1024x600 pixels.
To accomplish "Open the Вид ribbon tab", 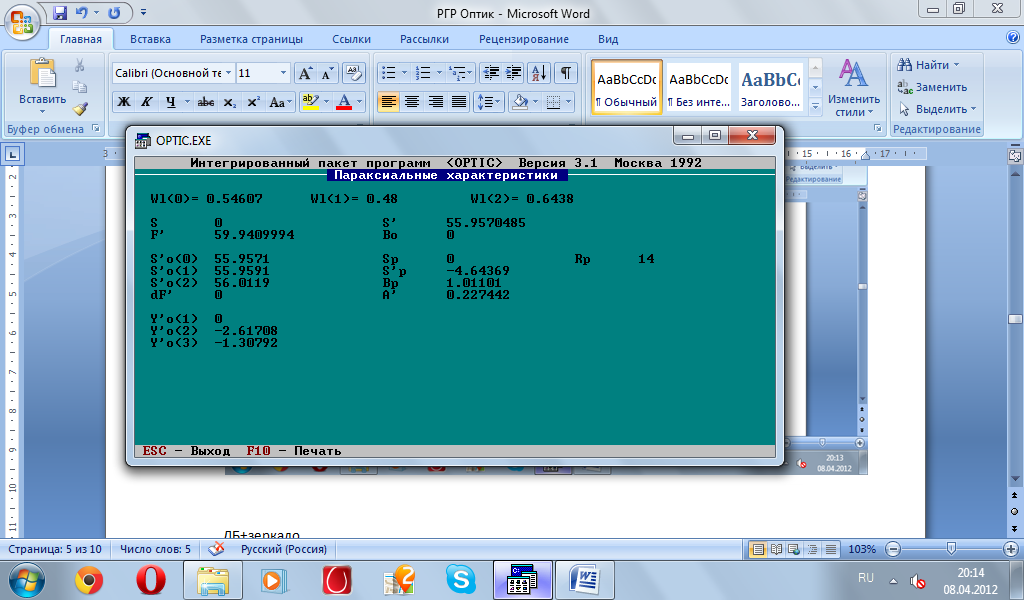I will click(x=608, y=39).
